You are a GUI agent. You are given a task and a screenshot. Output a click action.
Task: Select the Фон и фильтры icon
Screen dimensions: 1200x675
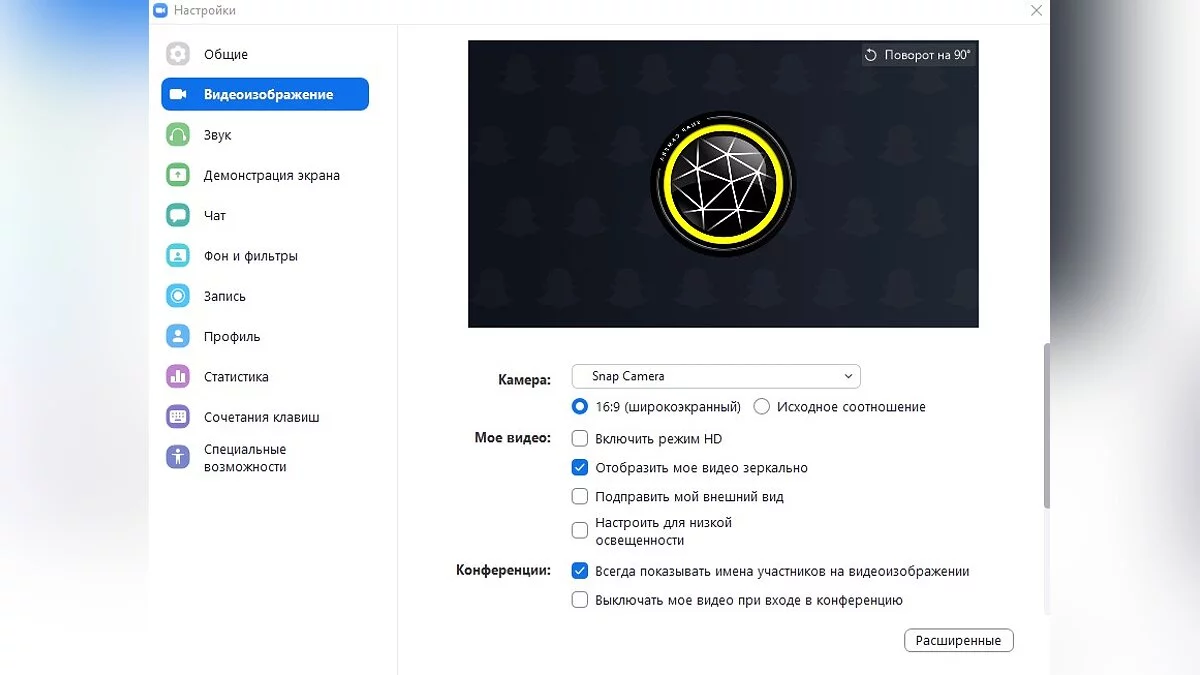pos(178,256)
